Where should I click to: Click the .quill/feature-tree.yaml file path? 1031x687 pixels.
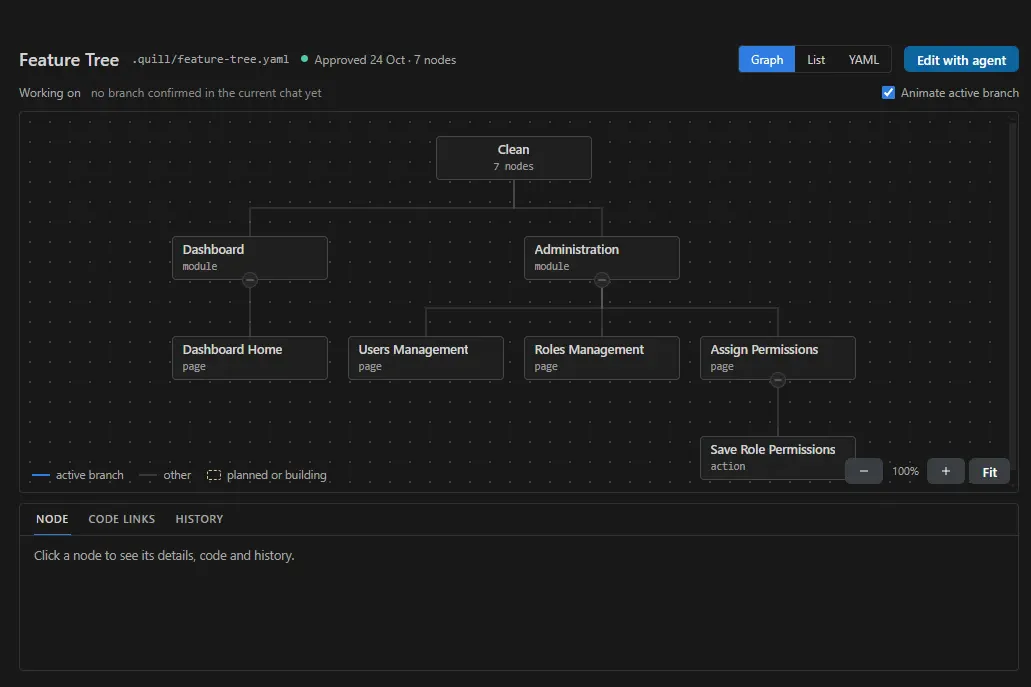click(x=210, y=59)
